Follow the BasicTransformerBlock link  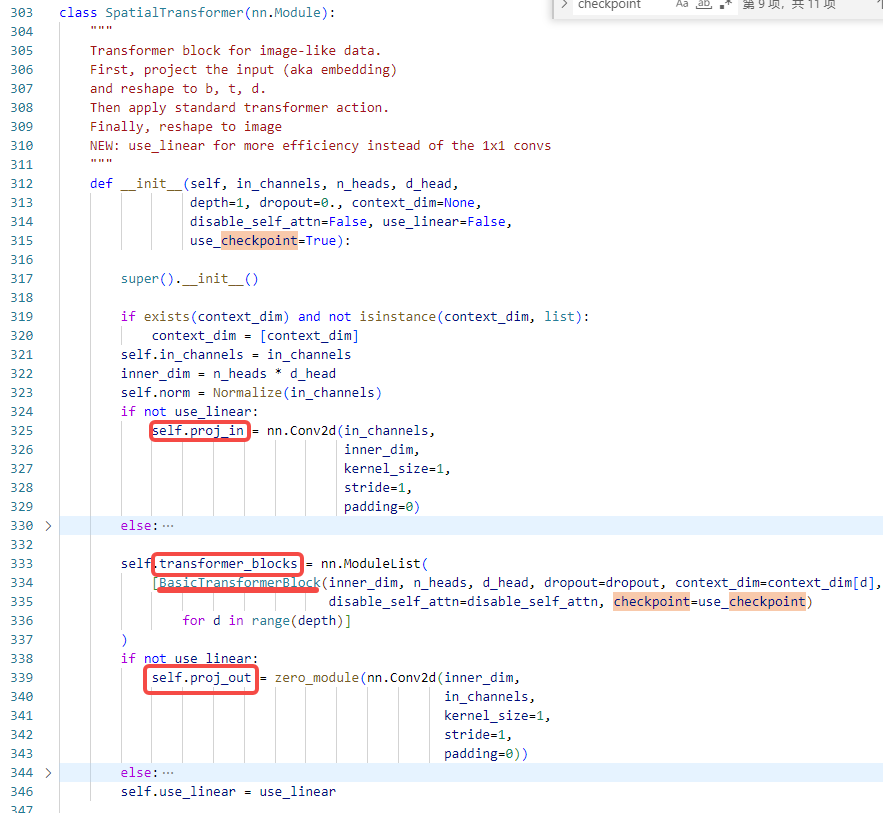coord(239,583)
